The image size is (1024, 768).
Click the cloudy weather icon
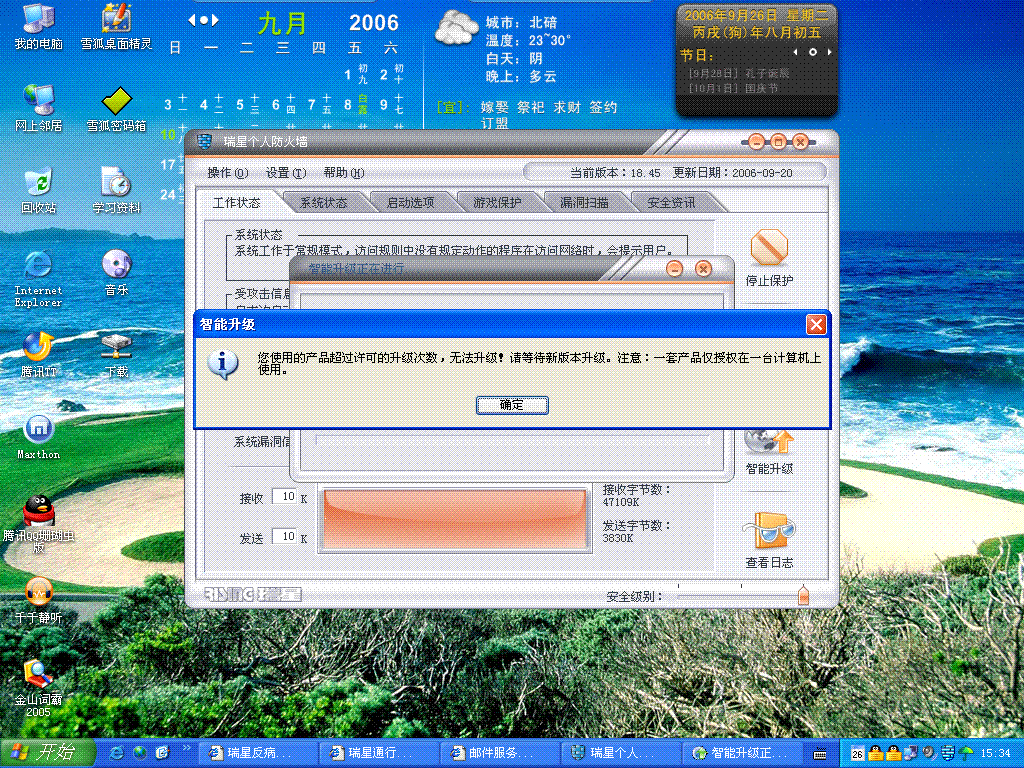coord(456,28)
